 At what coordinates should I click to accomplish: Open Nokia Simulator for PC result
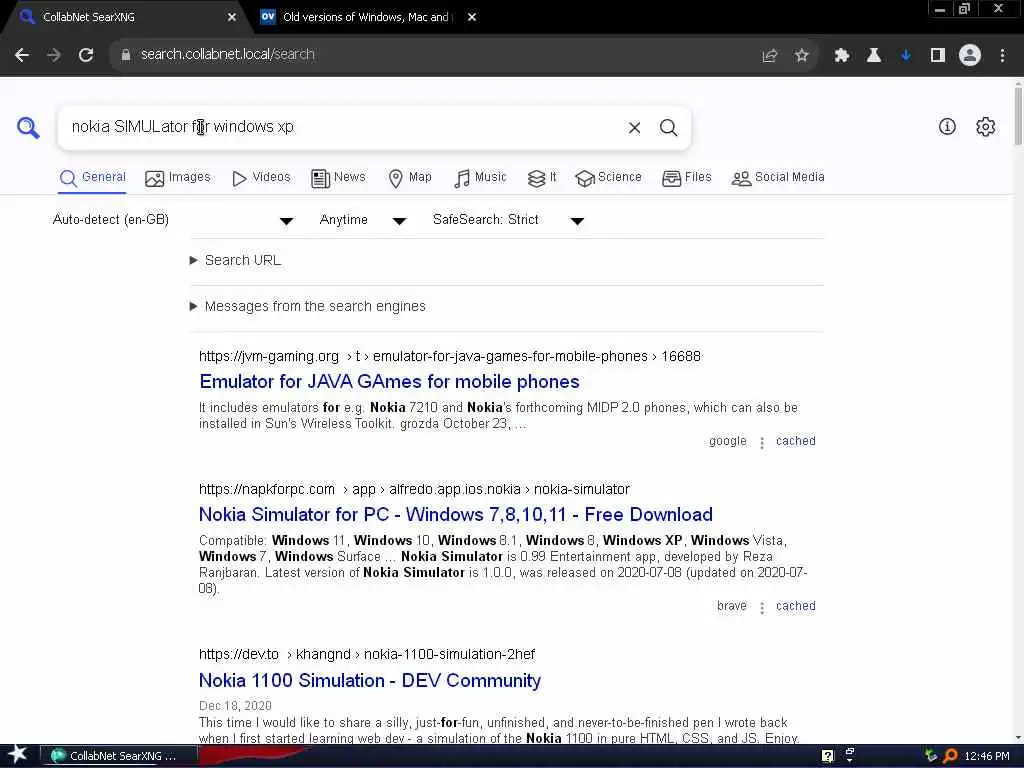[455, 515]
